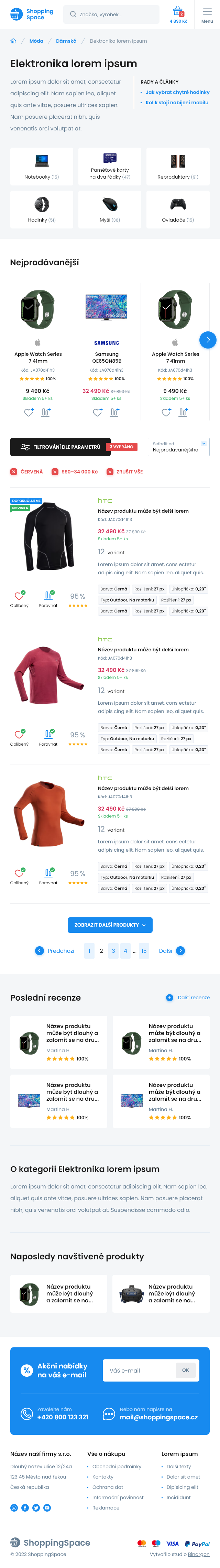
Task: Click the Váš e-mail input field
Action: click(139, 1370)
